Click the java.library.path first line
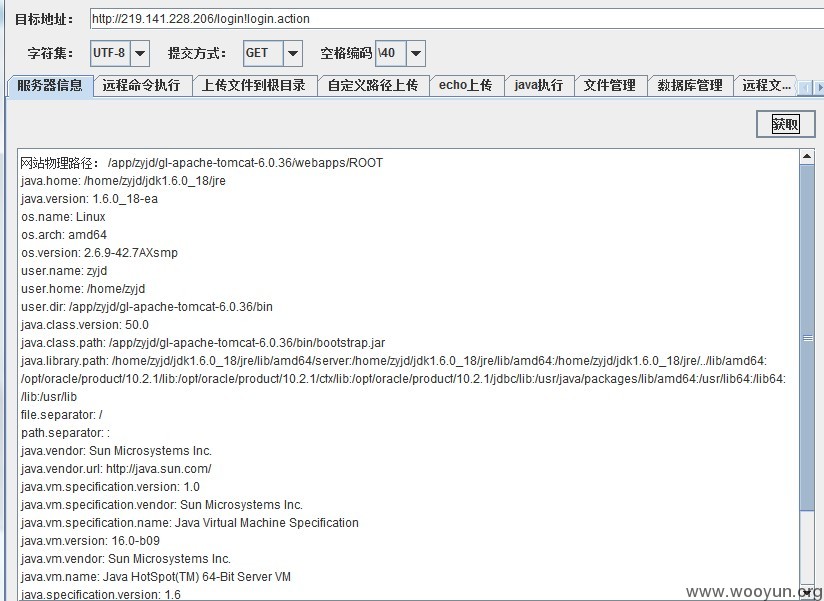Viewport: 824px width, 601px height. click(394, 360)
